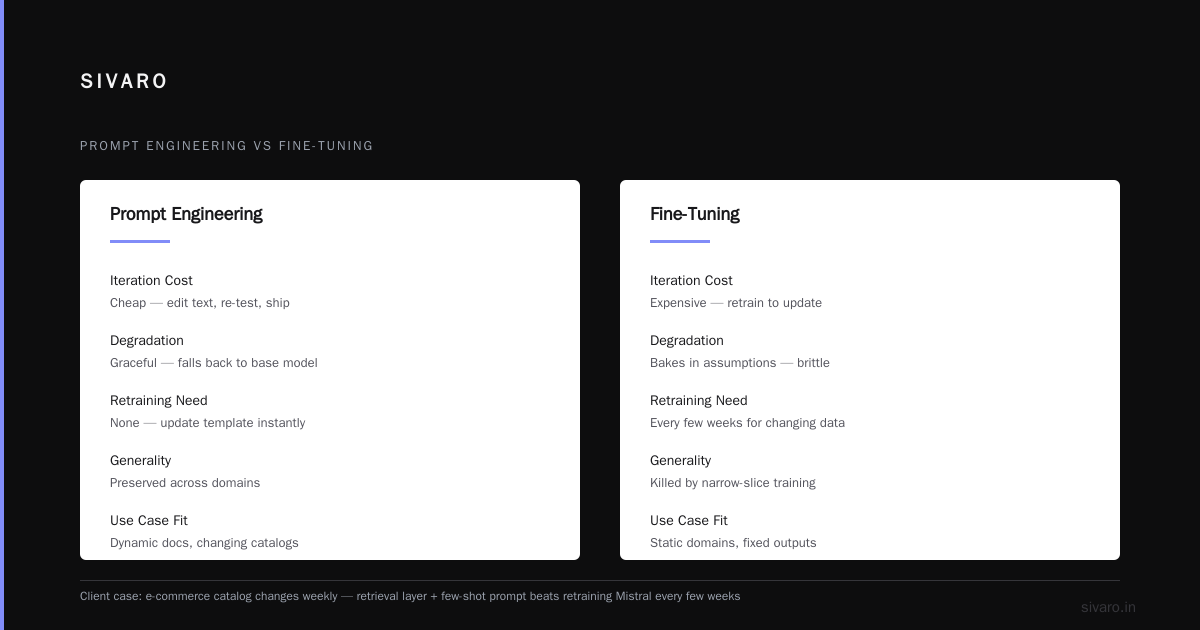Select 'Generality' label in Prompt Engineering card
This screenshot has height=630, width=1200.
(x=140, y=461)
